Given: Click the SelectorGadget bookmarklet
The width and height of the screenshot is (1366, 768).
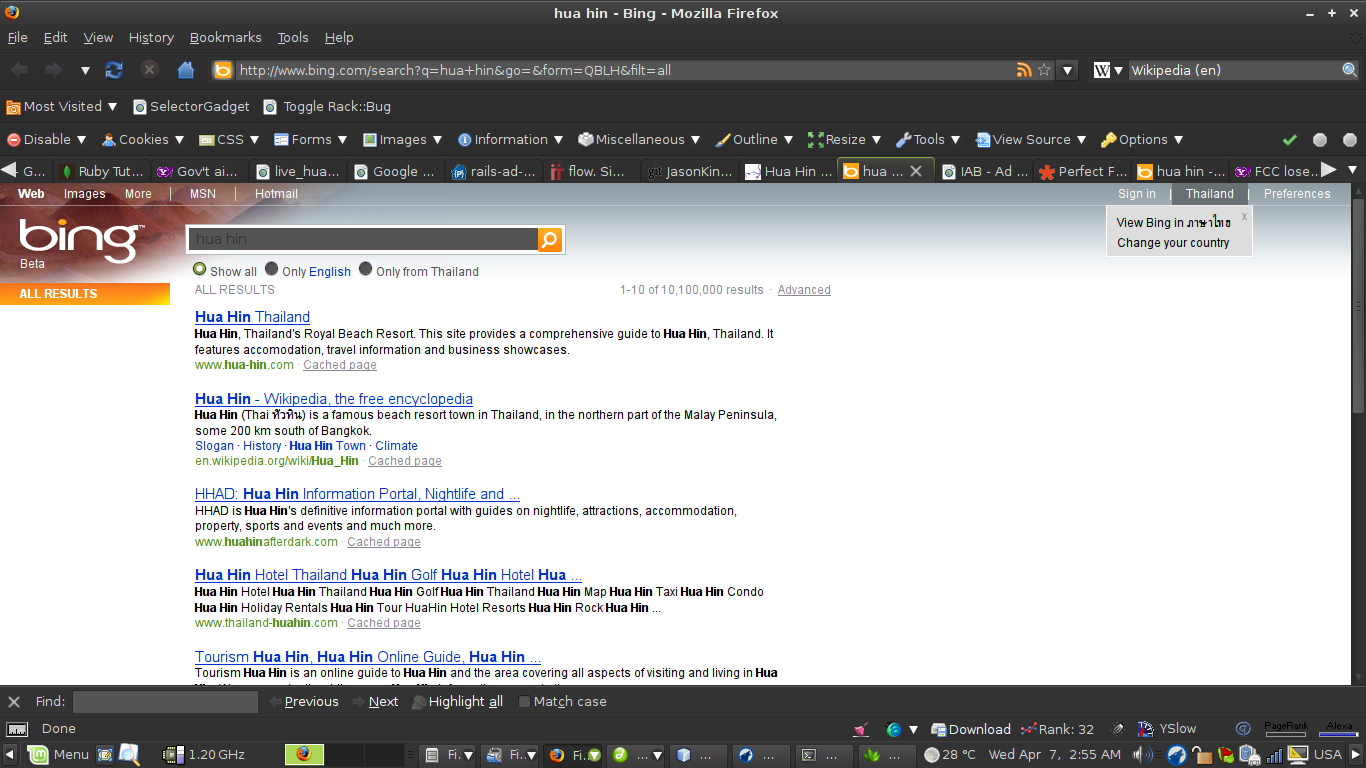Looking at the screenshot, I should point(191,106).
